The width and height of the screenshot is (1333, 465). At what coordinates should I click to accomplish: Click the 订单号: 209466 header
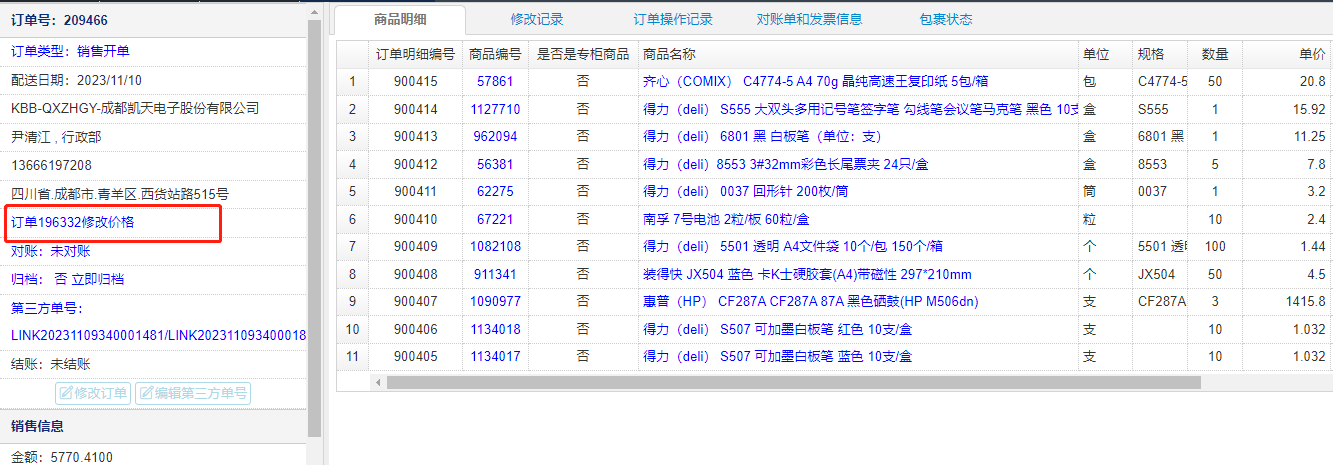[x=59, y=19]
